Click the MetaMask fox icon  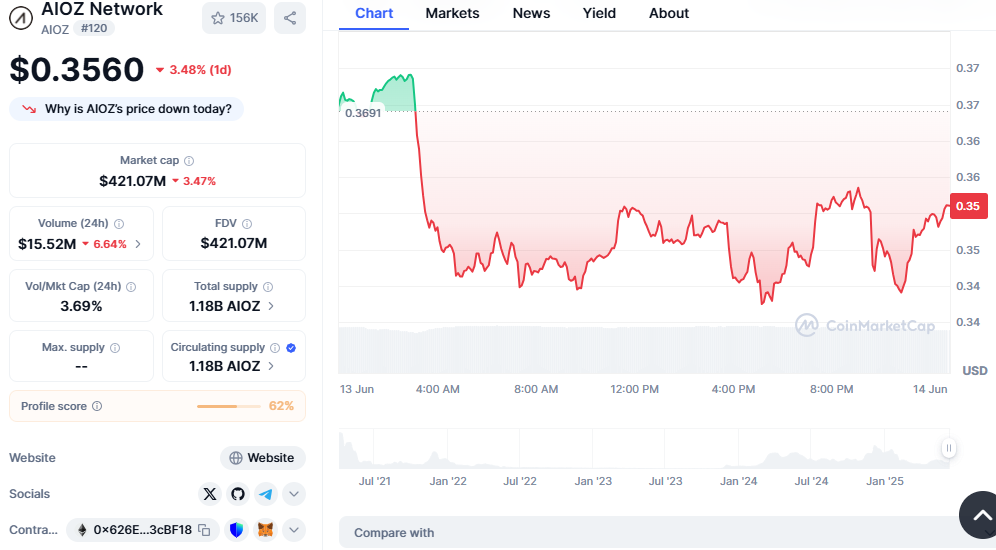click(x=265, y=530)
